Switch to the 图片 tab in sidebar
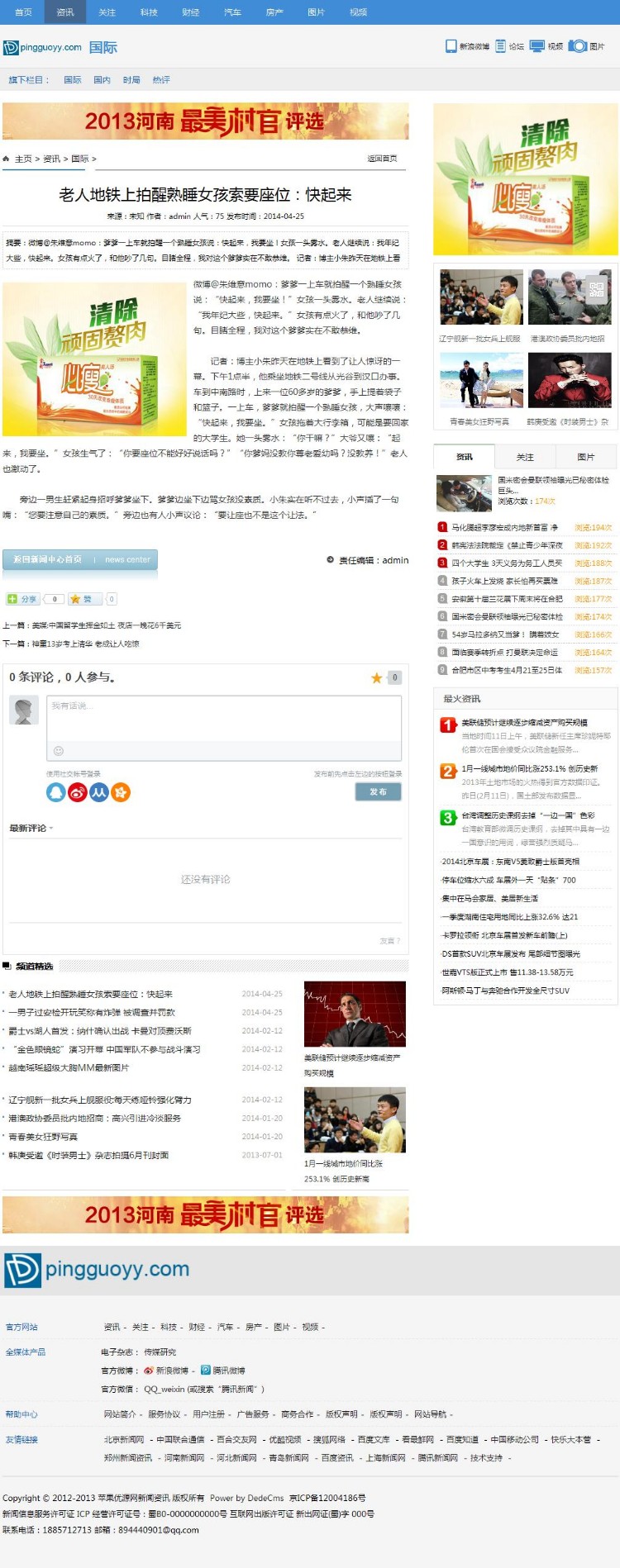 click(x=585, y=457)
